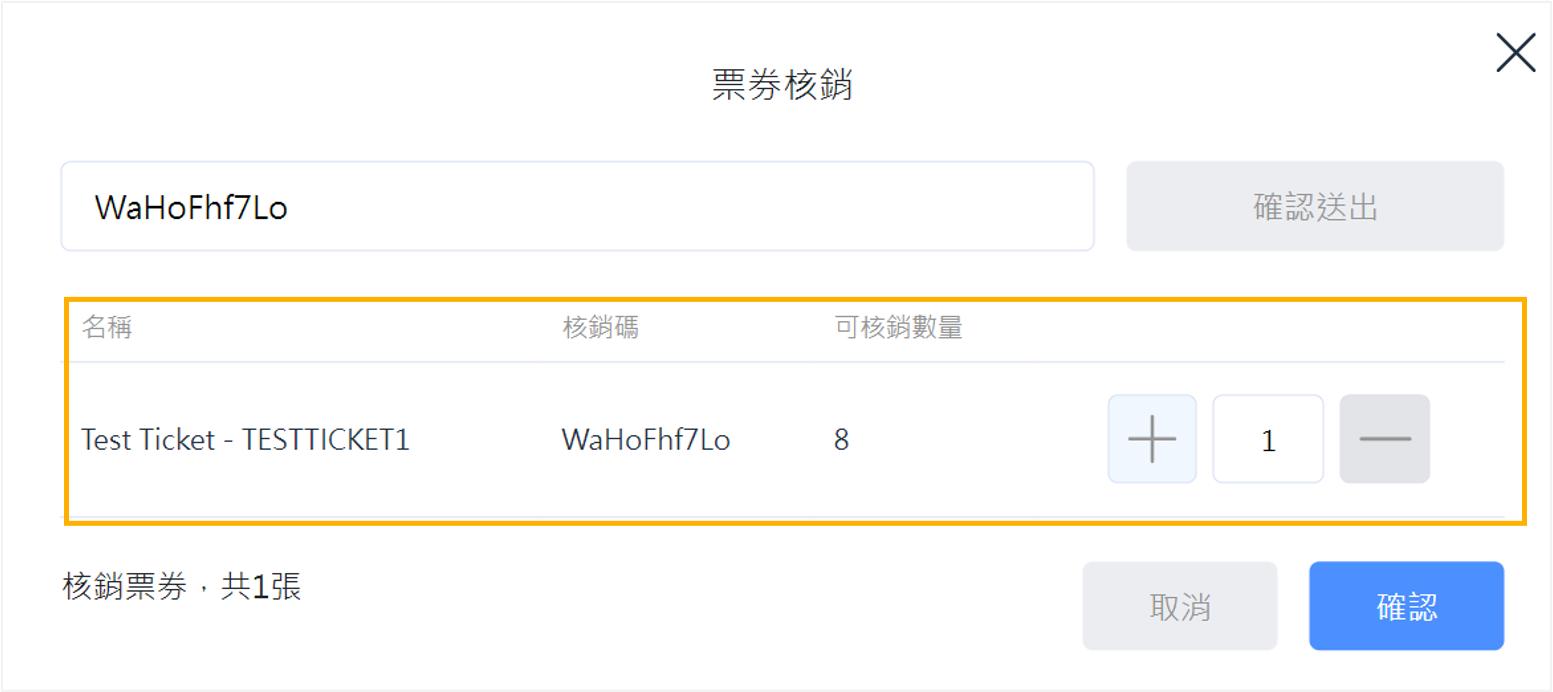Click the 票券核銷 dialog title
1553x692 pixels.
781,86
